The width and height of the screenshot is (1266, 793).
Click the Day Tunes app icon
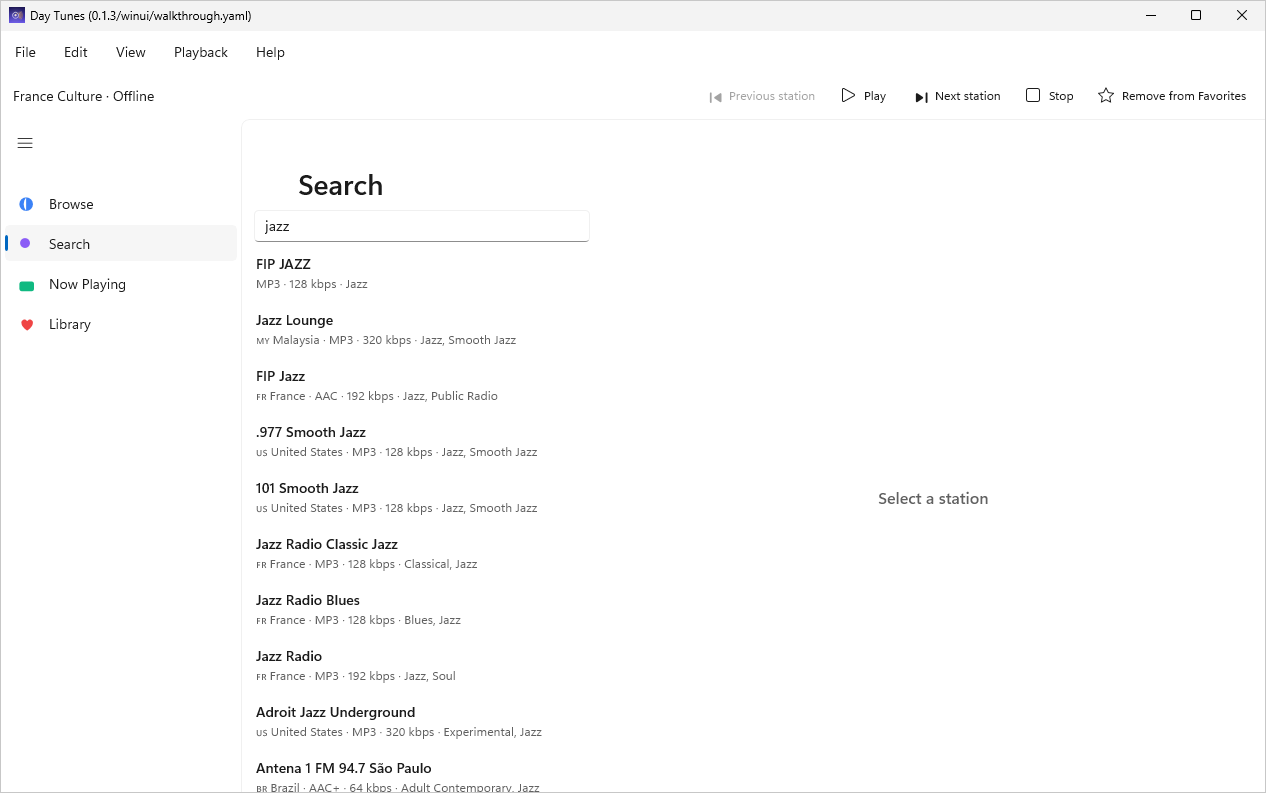point(17,15)
